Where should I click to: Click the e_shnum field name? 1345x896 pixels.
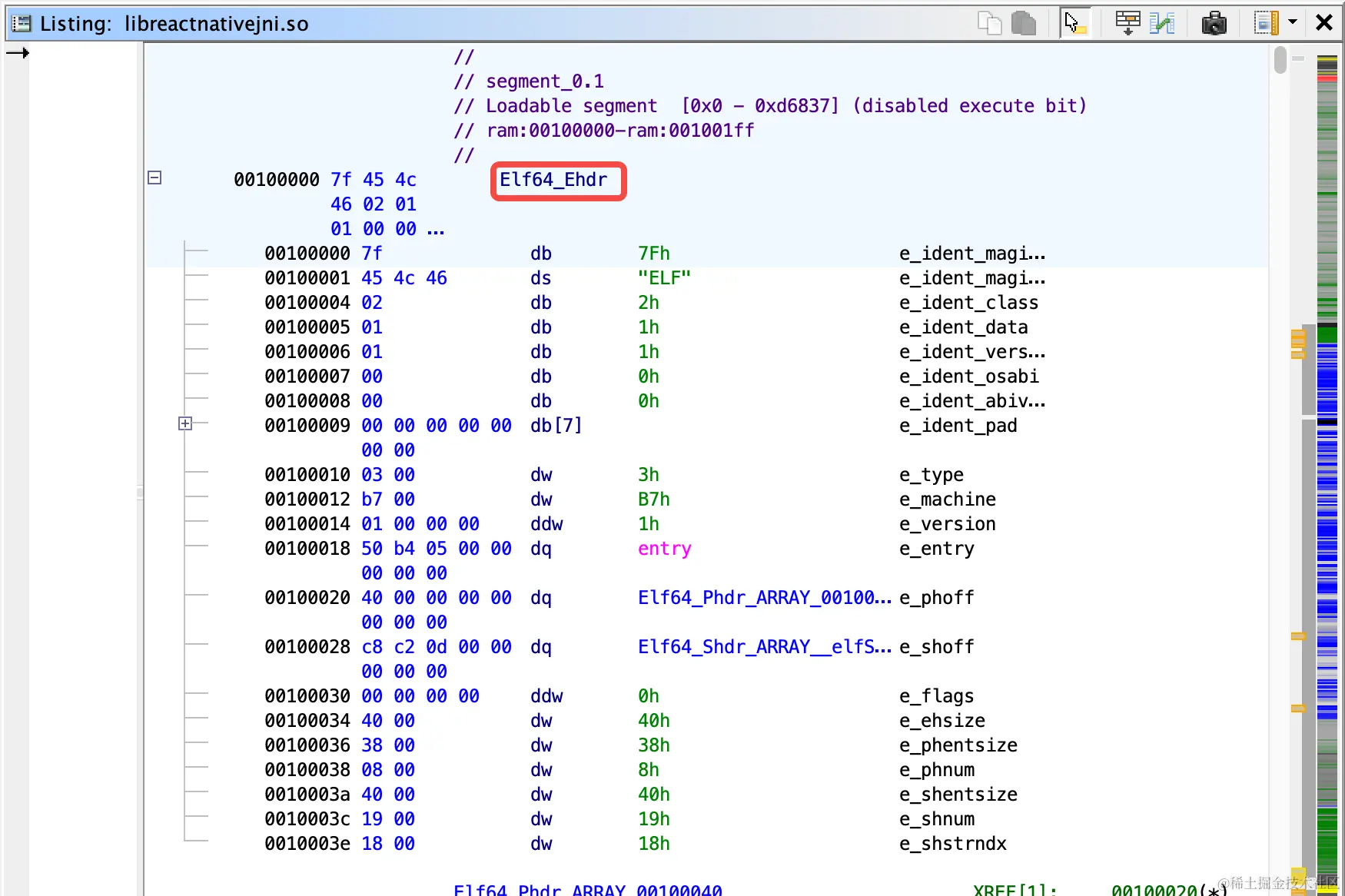[937, 819]
